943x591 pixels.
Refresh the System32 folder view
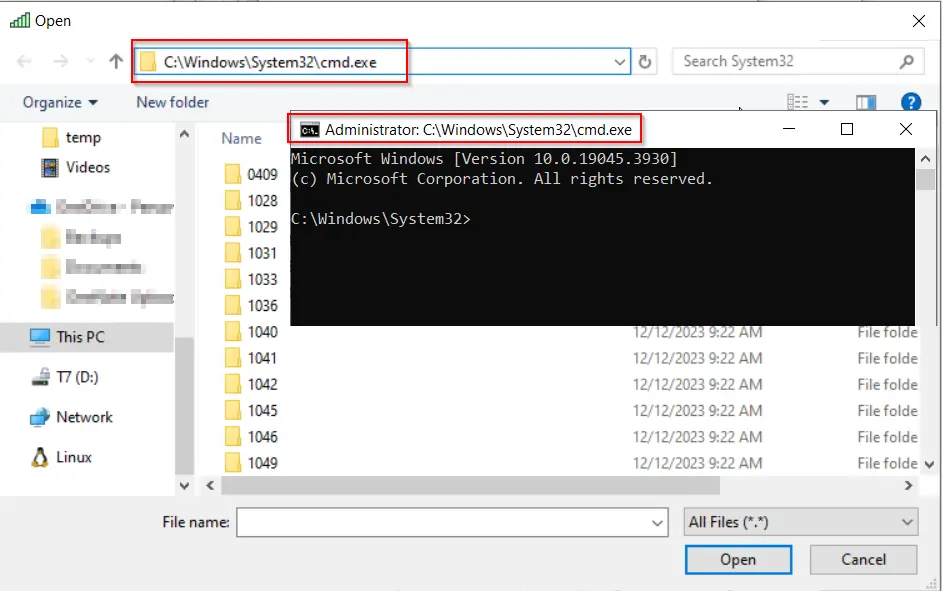(645, 61)
